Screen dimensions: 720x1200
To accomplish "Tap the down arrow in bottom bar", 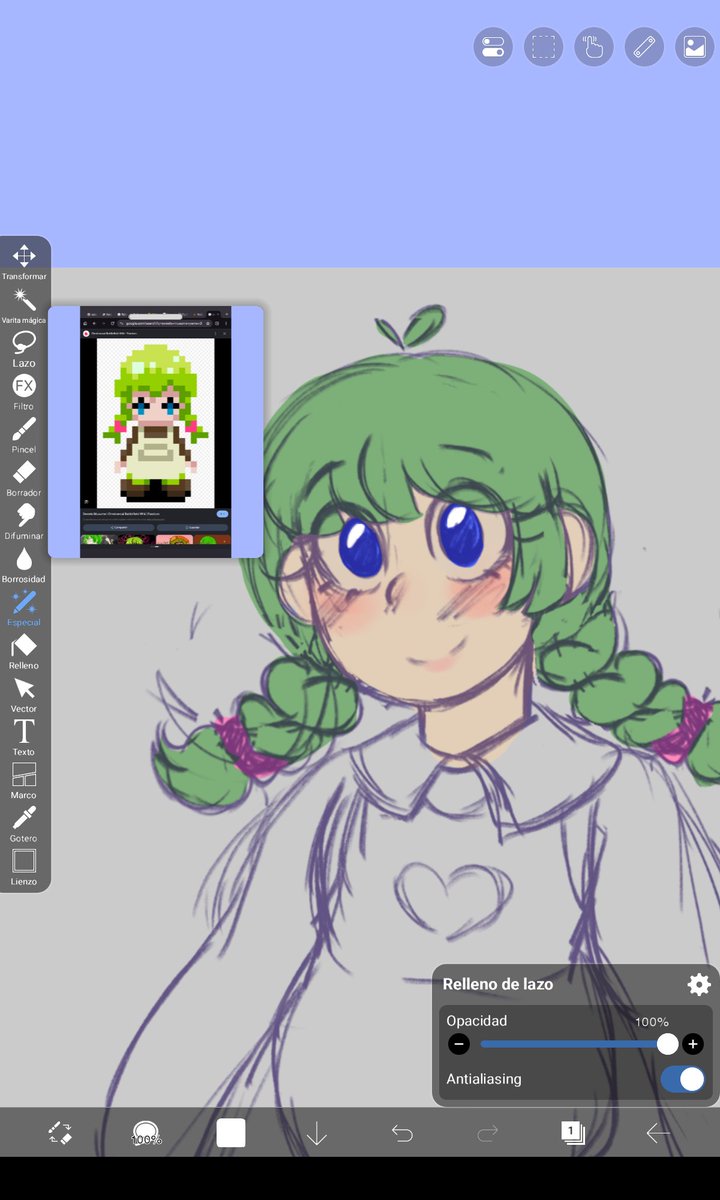I will pyautogui.click(x=317, y=1133).
